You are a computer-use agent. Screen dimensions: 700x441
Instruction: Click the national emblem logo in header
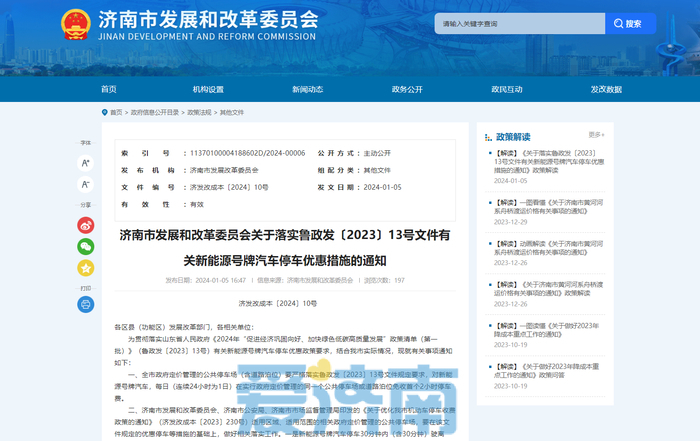[75, 25]
